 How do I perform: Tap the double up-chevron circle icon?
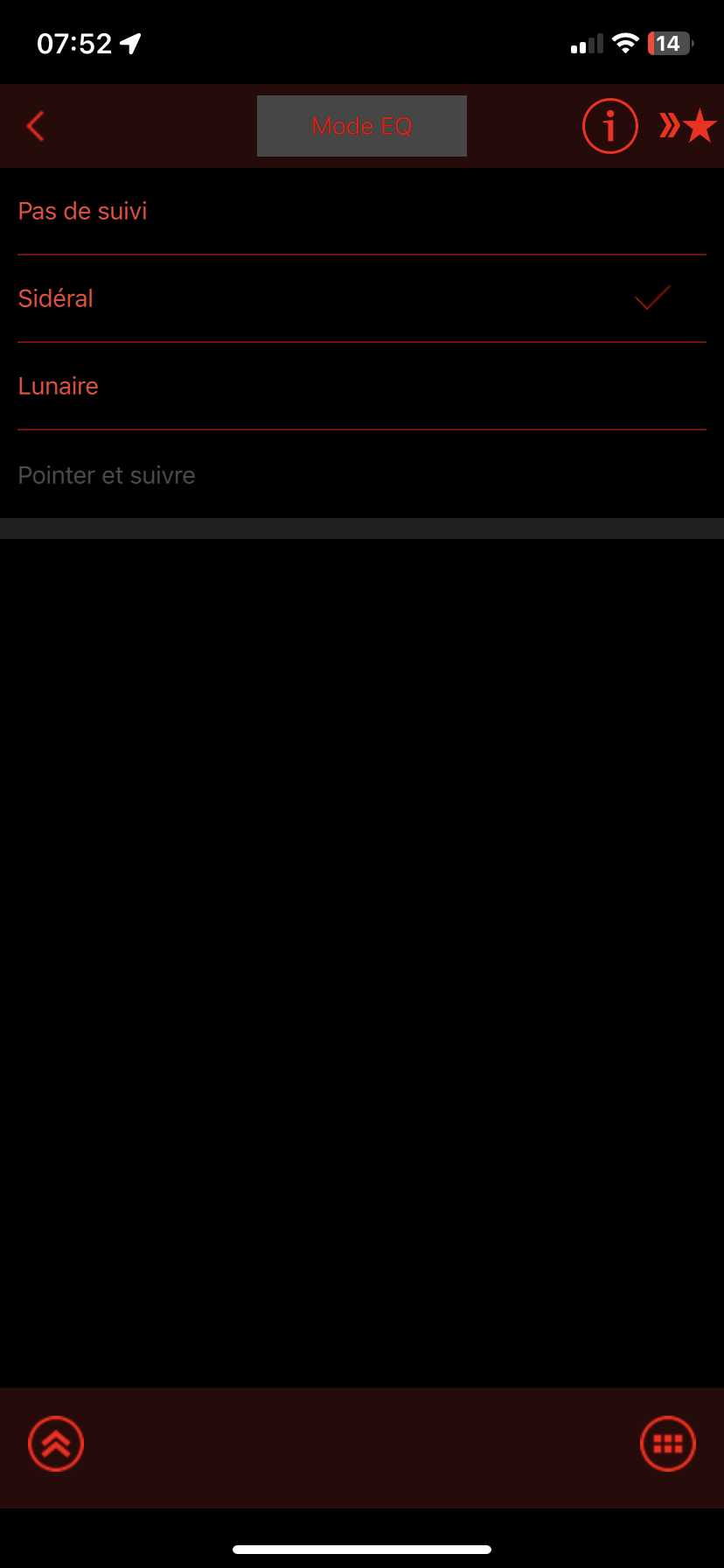[56, 1444]
